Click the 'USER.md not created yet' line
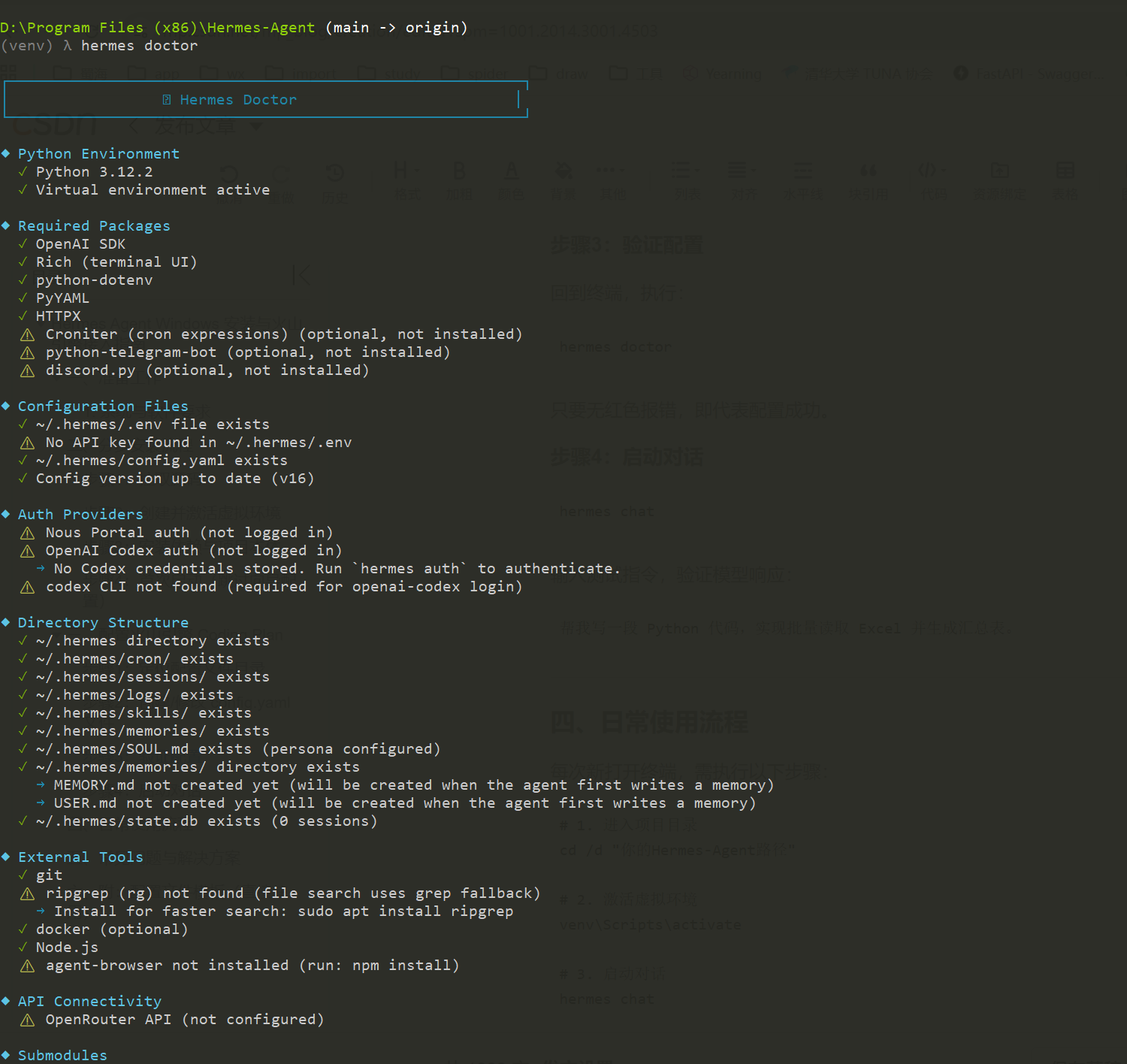 [x=405, y=803]
